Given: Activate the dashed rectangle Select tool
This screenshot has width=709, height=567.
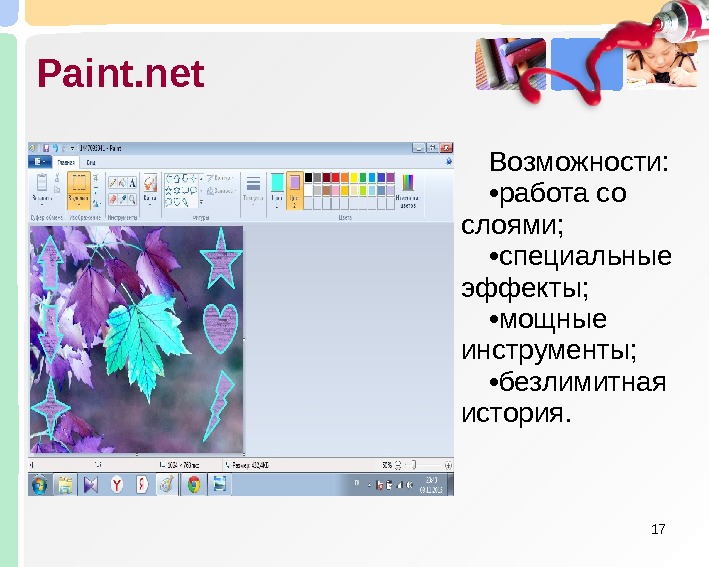Looking at the screenshot, I should [x=79, y=183].
